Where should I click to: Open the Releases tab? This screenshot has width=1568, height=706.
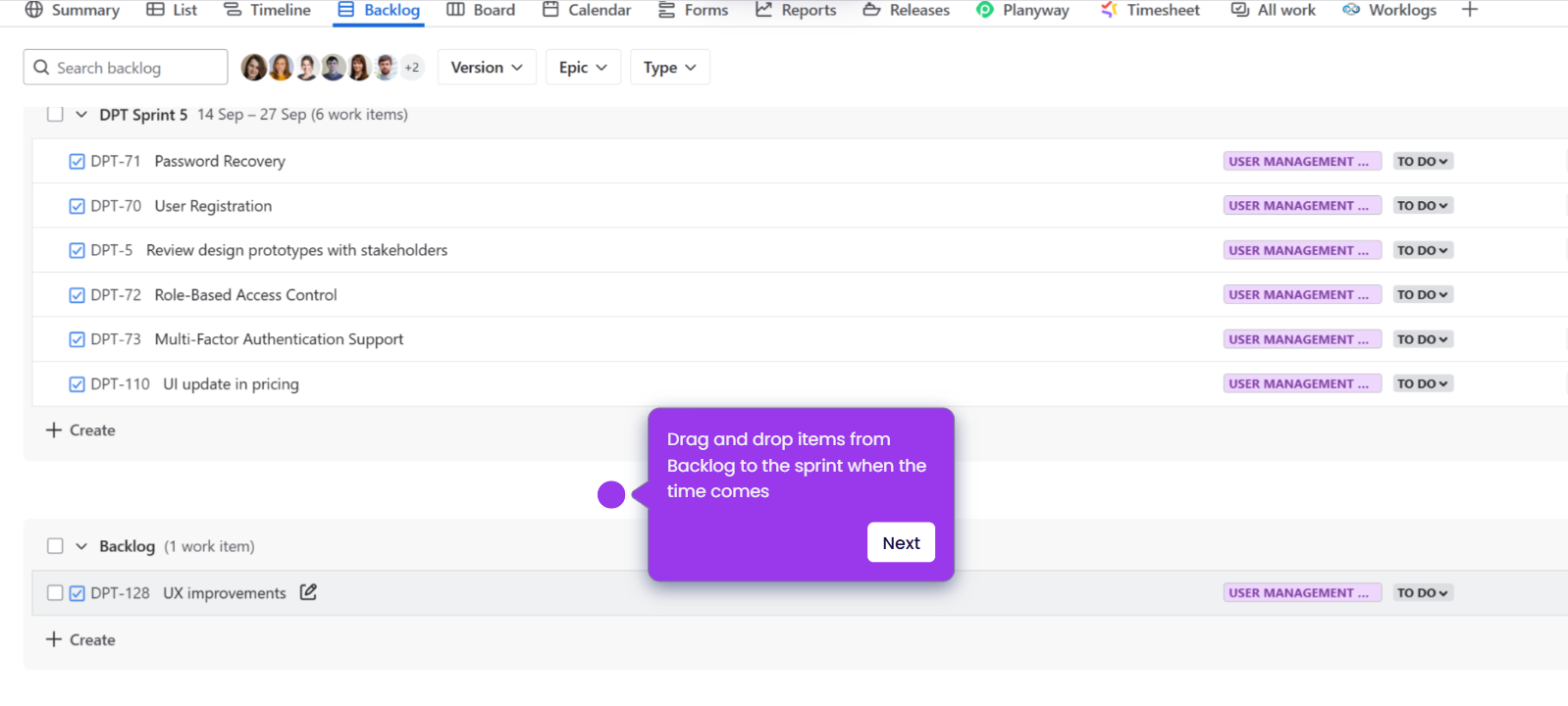[907, 10]
